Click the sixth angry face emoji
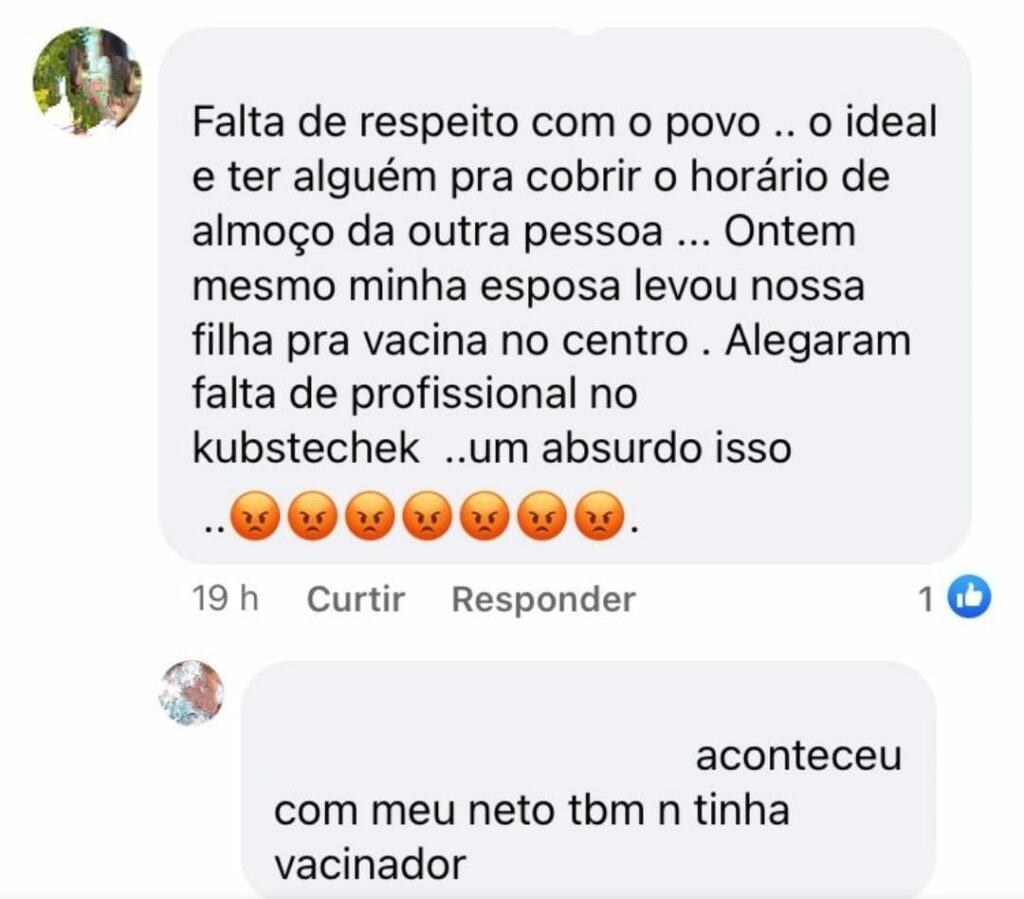The image size is (1024, 899). 542,515
